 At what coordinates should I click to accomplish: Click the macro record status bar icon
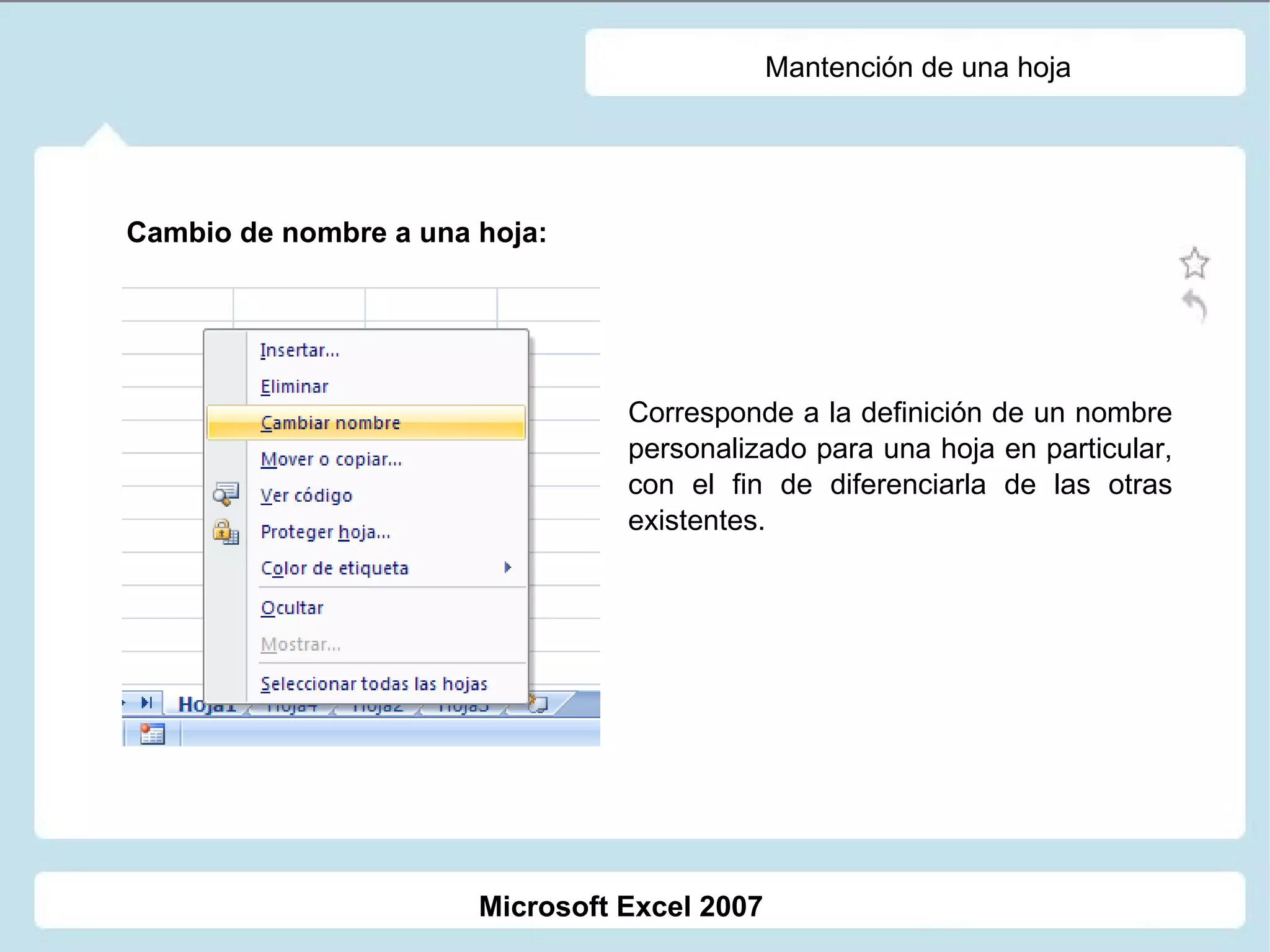coord(152,734)
